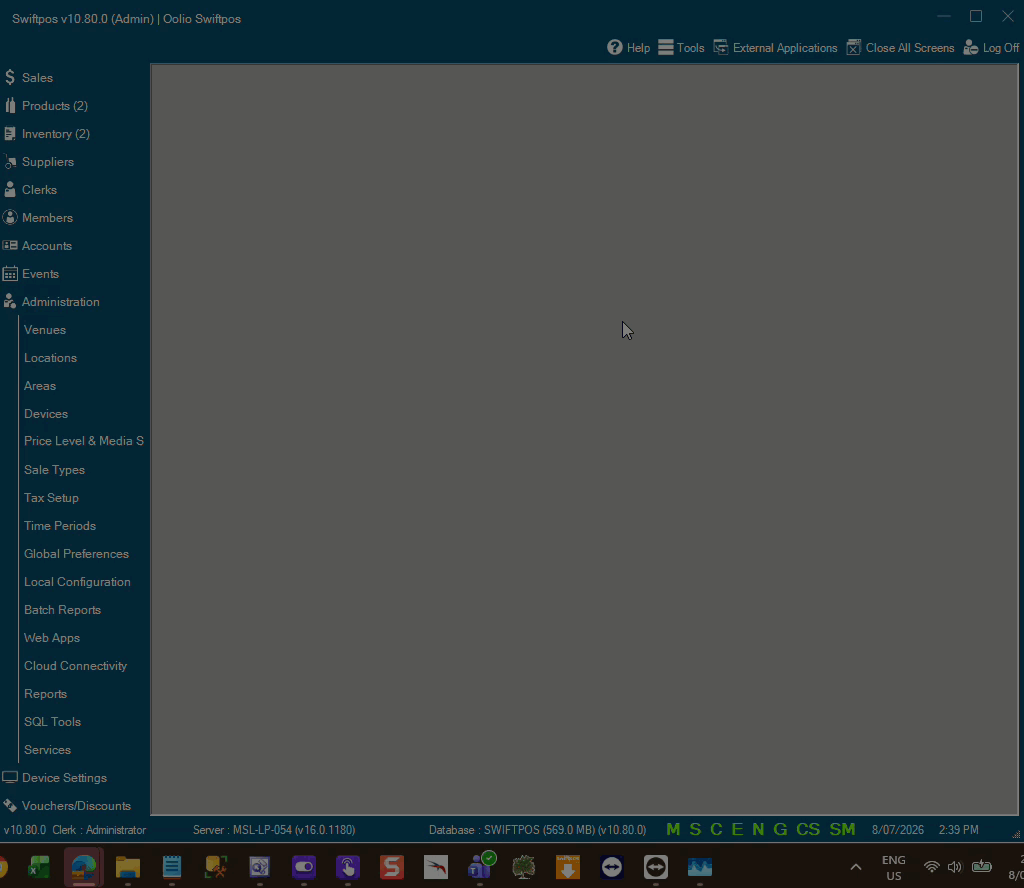Expand the Inventory (2) menu

tap(56, 133)
